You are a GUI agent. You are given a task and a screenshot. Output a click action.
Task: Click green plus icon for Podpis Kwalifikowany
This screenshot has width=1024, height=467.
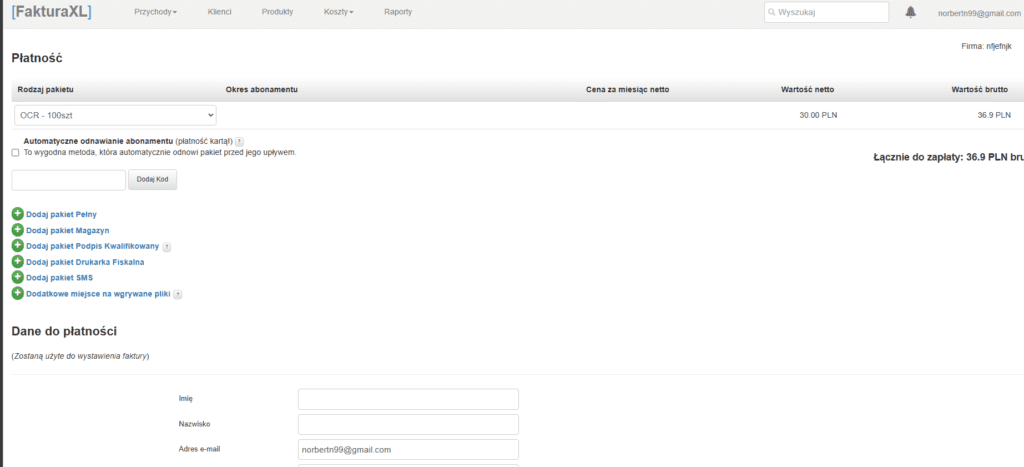pos(17,246)
